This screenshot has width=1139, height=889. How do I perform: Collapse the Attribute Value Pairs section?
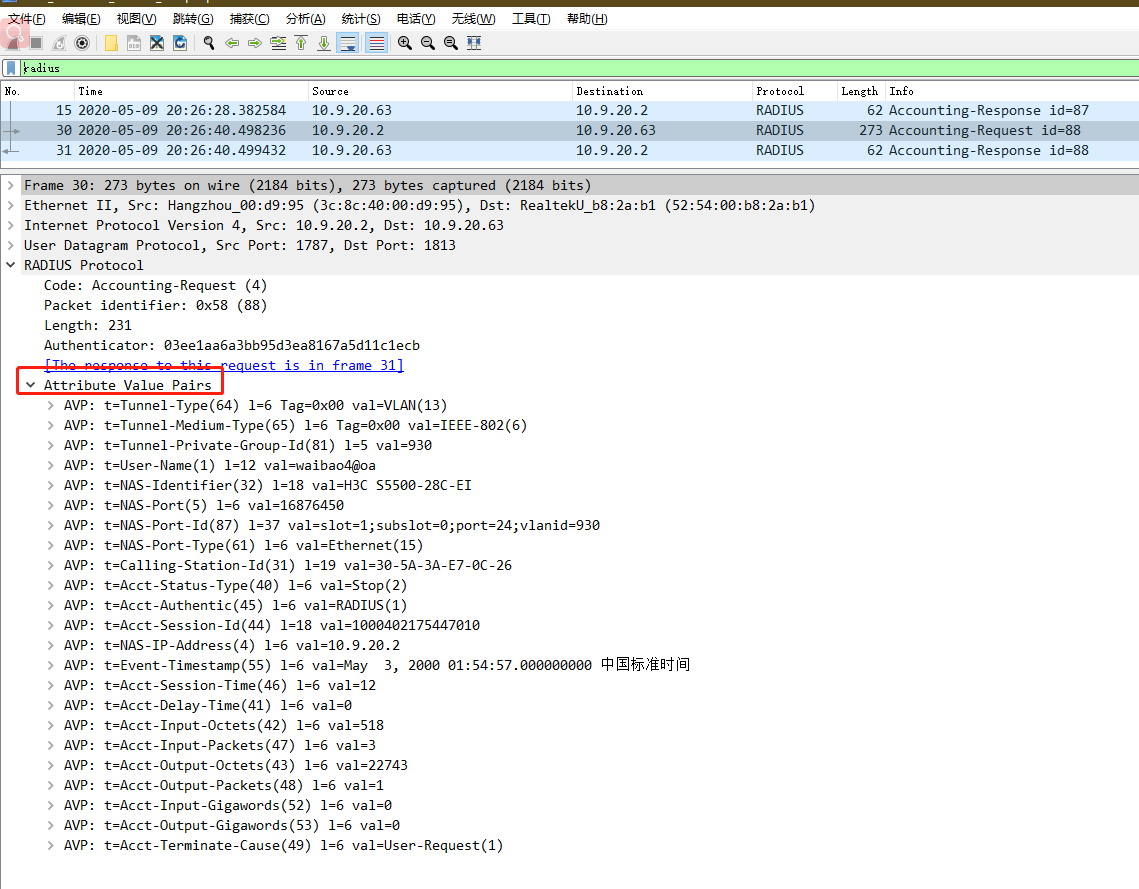pos(32,385)
